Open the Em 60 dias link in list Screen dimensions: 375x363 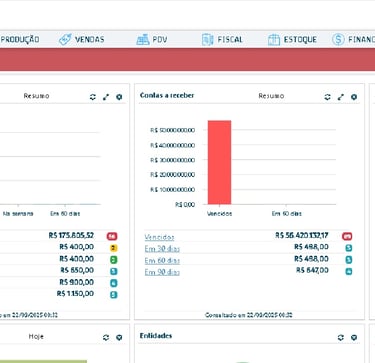(x=162, y=260)
